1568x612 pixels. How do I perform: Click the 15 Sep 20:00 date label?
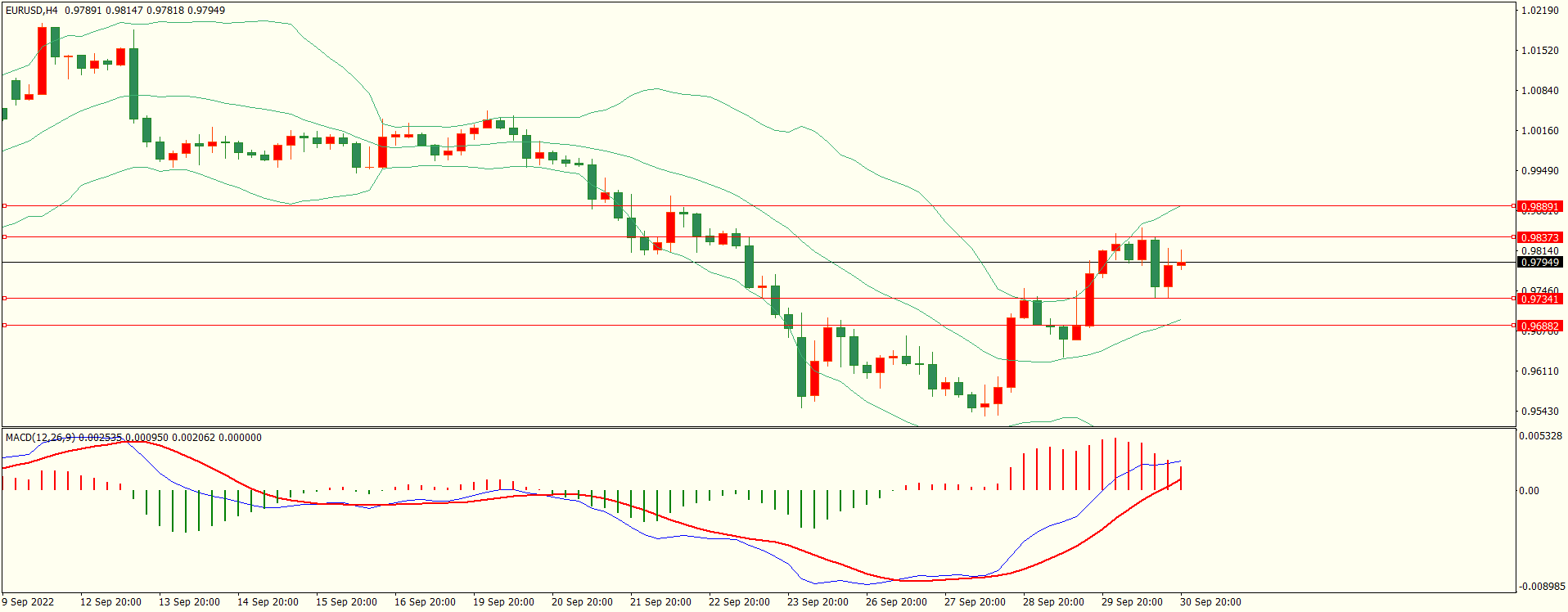click(345, 602)
